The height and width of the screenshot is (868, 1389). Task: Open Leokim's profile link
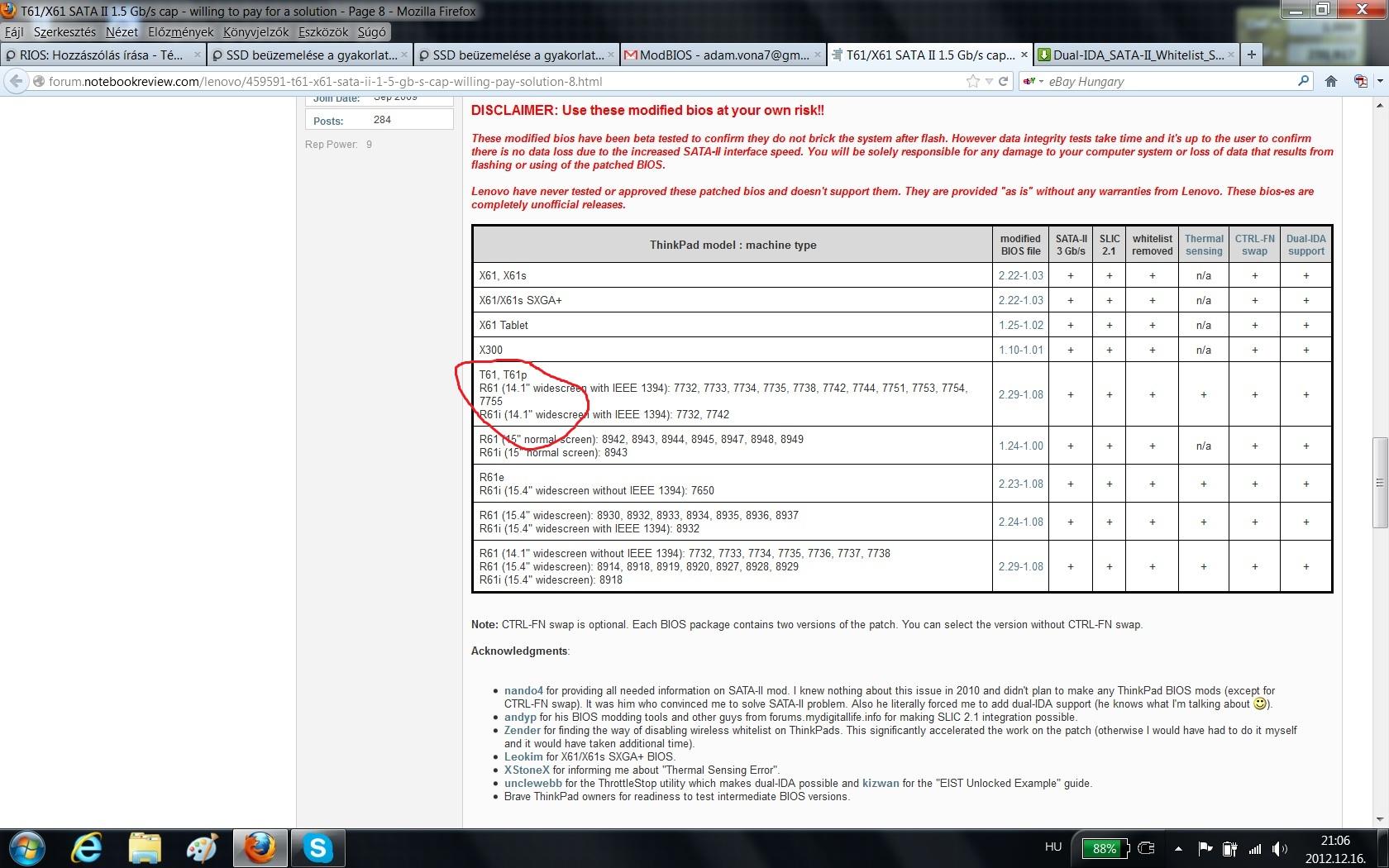(523, 756)
